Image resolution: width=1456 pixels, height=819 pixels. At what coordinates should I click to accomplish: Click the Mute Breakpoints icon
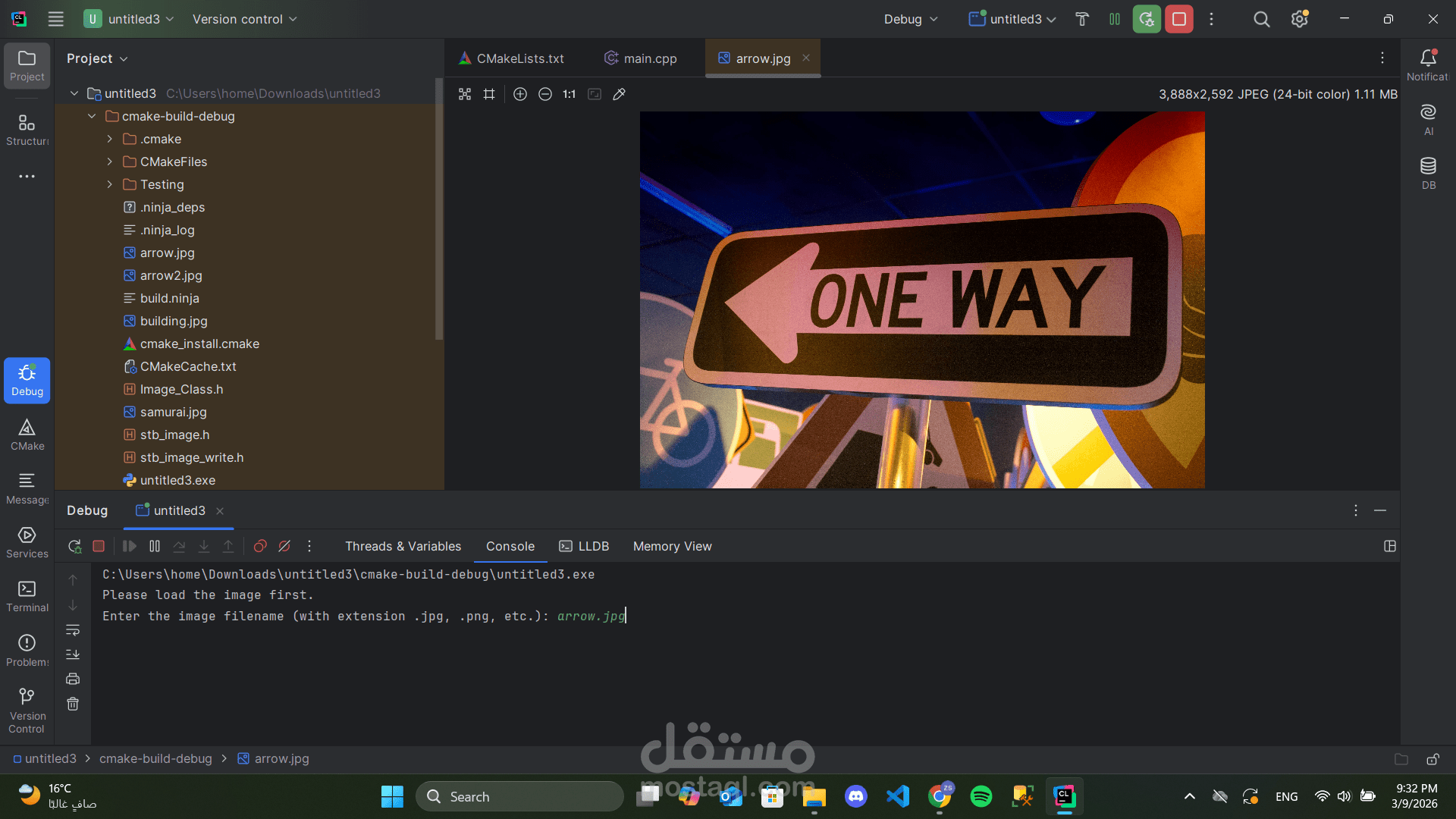pos(284,546)
